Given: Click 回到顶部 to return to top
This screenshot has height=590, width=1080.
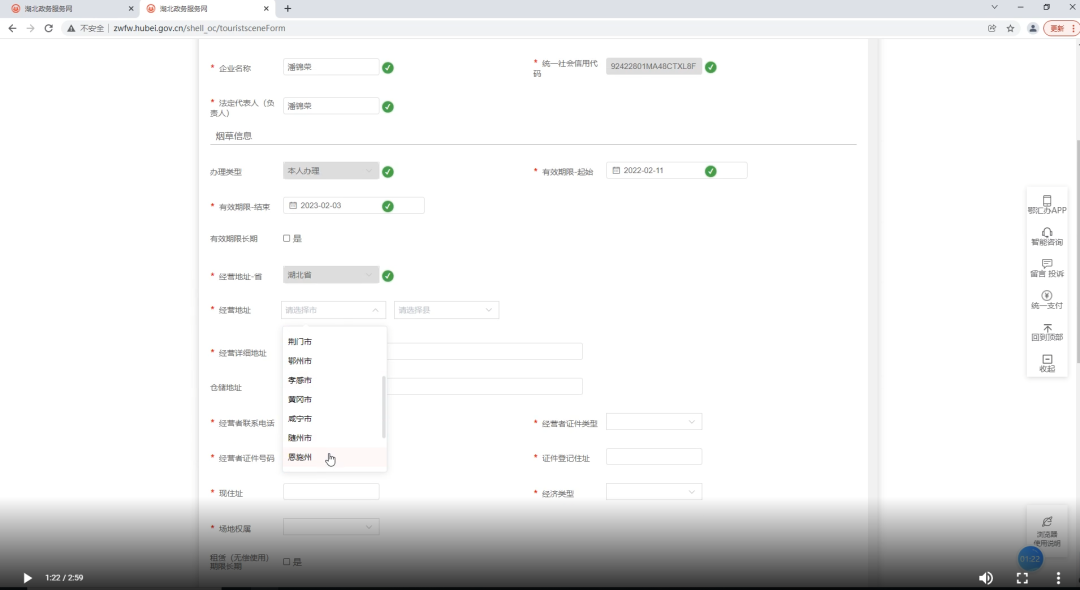Looking at the screenshot, I should click(x=1047, y=332).
